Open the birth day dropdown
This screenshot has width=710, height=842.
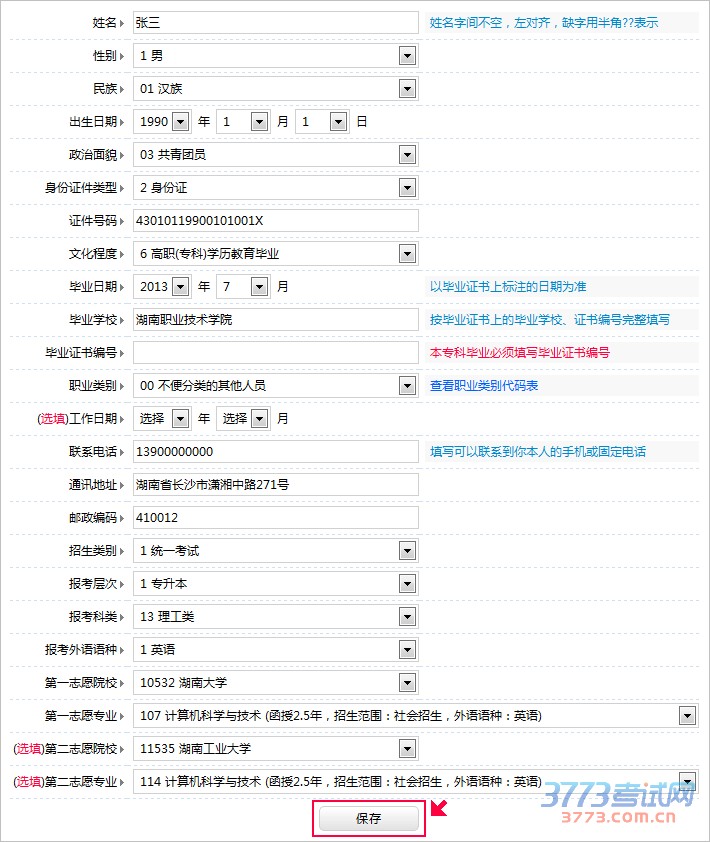coord(322,122)
